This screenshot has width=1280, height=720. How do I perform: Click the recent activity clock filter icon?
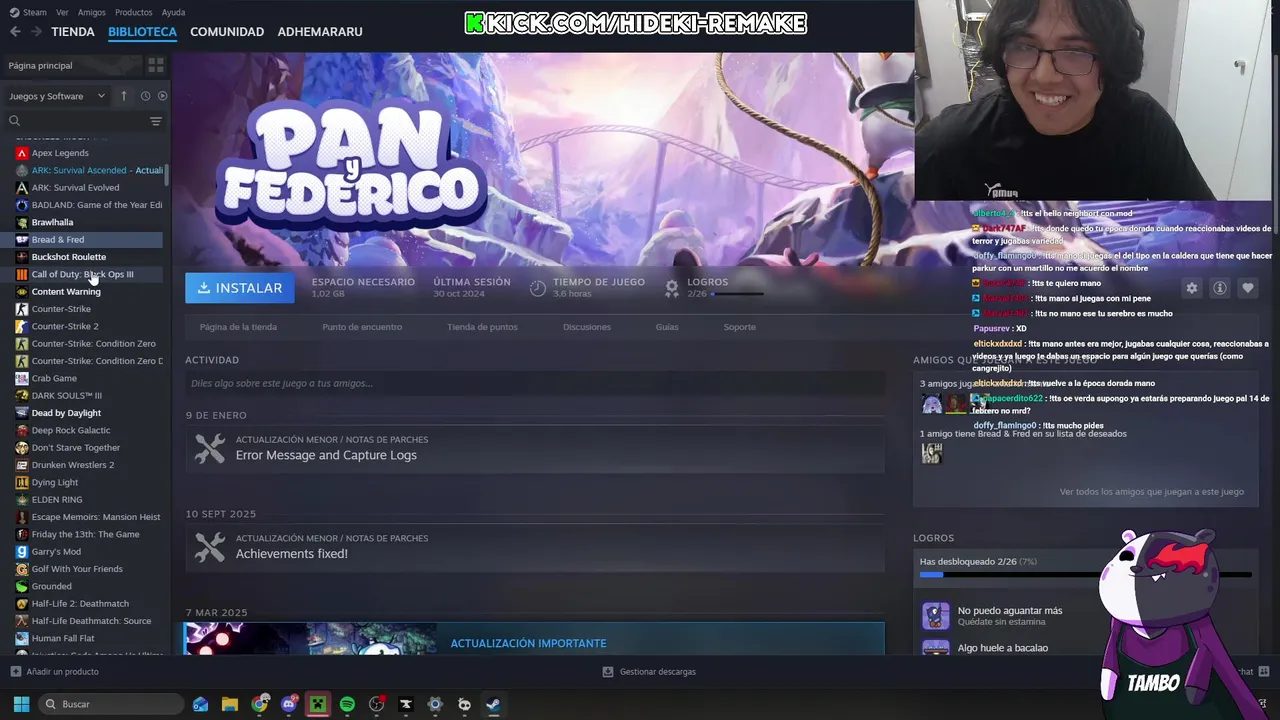pos(145,96)
